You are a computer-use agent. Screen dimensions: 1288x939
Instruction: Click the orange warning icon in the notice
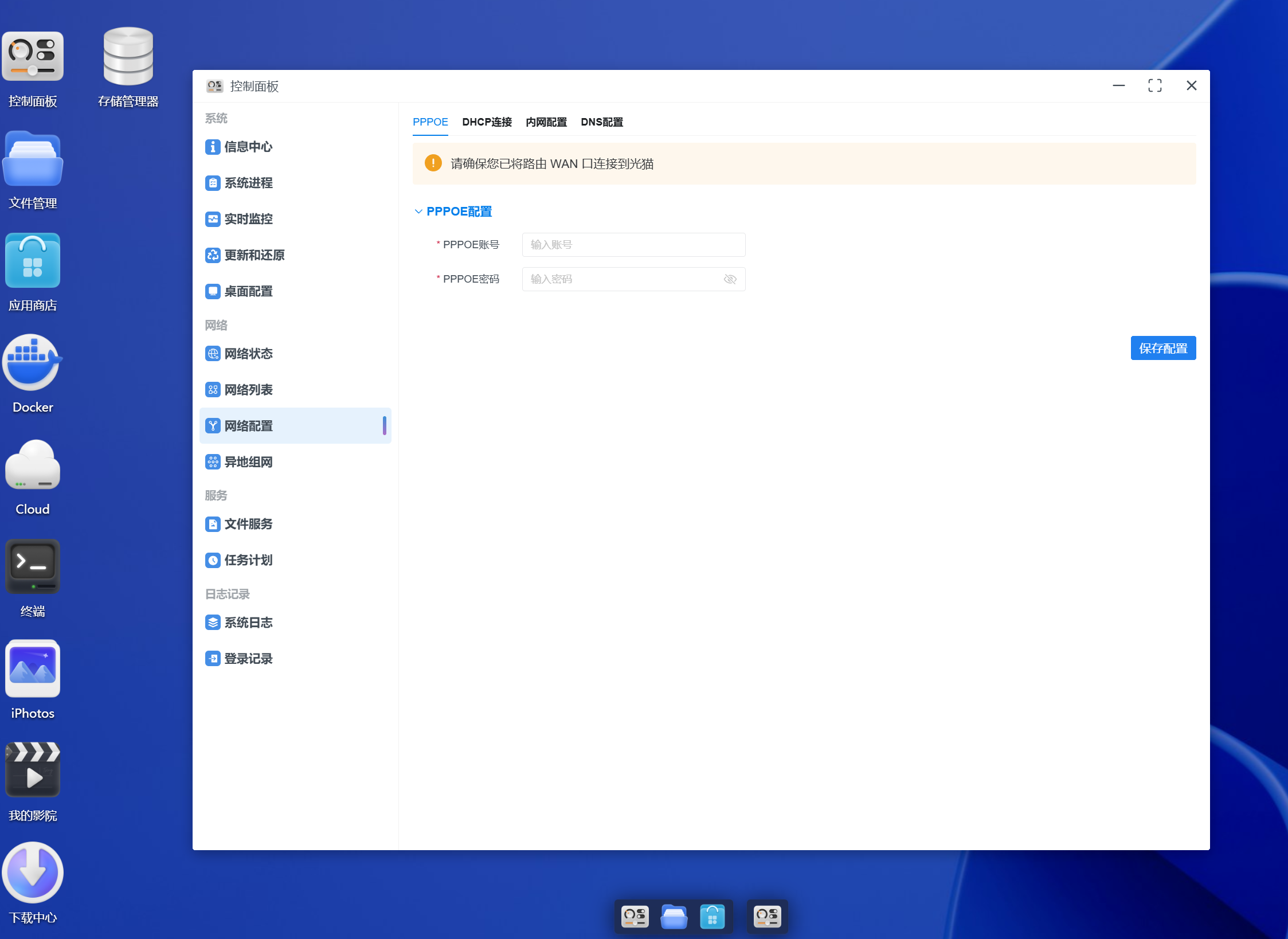[x=433, y=163]
